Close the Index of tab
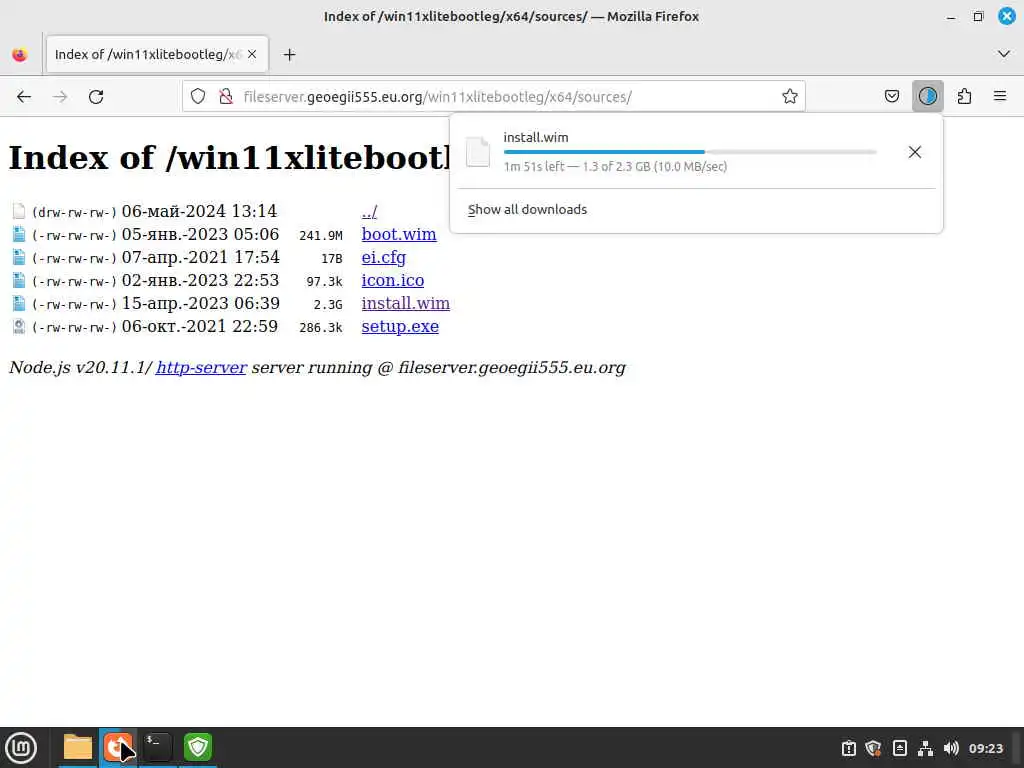Screen dimensions: 1024x768 click(x=252, y=54)
